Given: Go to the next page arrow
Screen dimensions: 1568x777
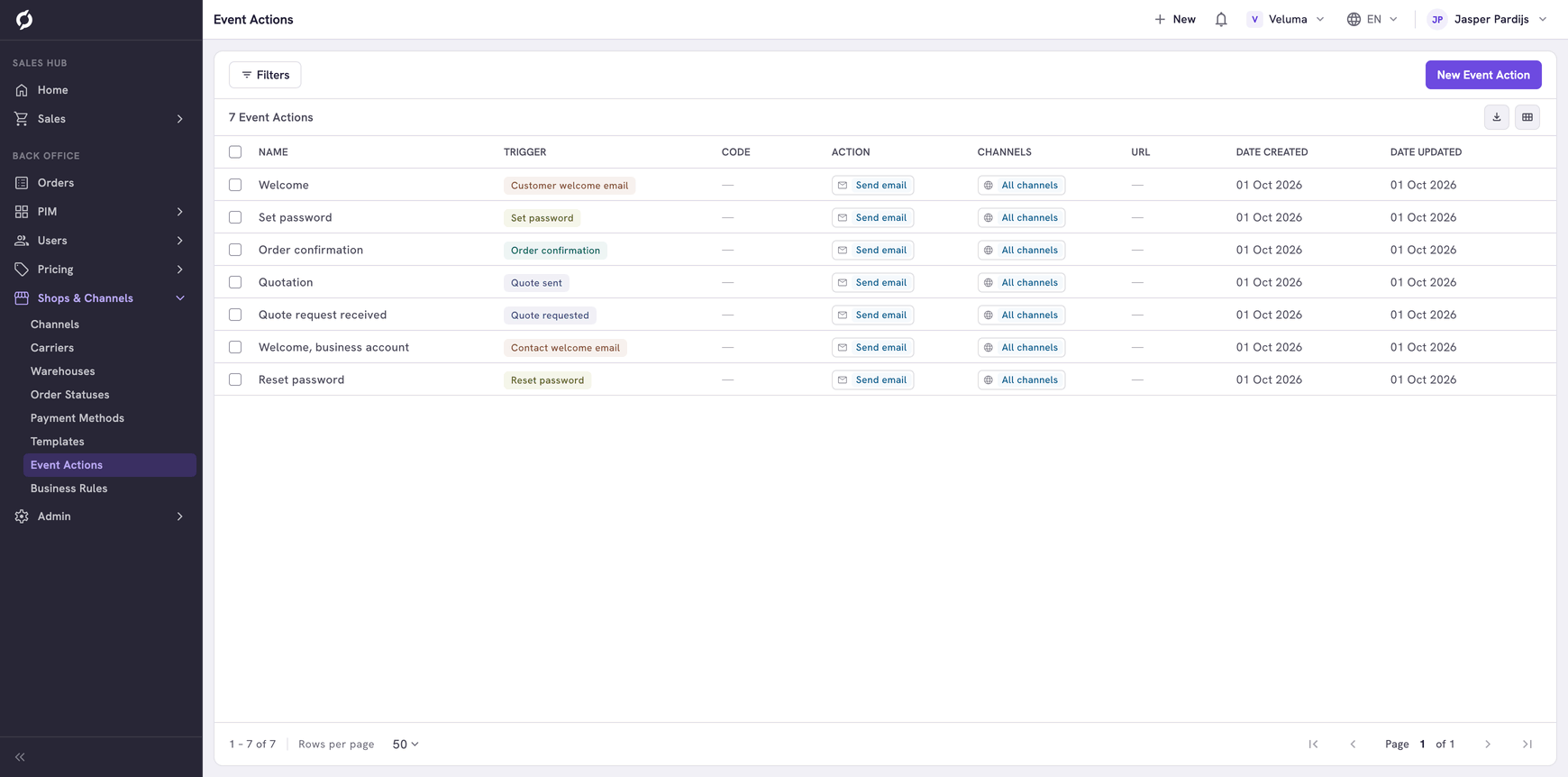Looking at the screenshot, I should (1488, 745).
